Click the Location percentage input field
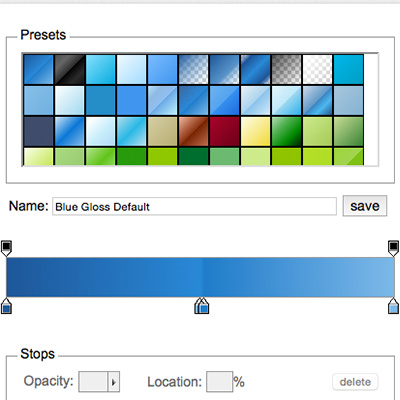Viewport: 400px width, 400px height. click(219, 382)
